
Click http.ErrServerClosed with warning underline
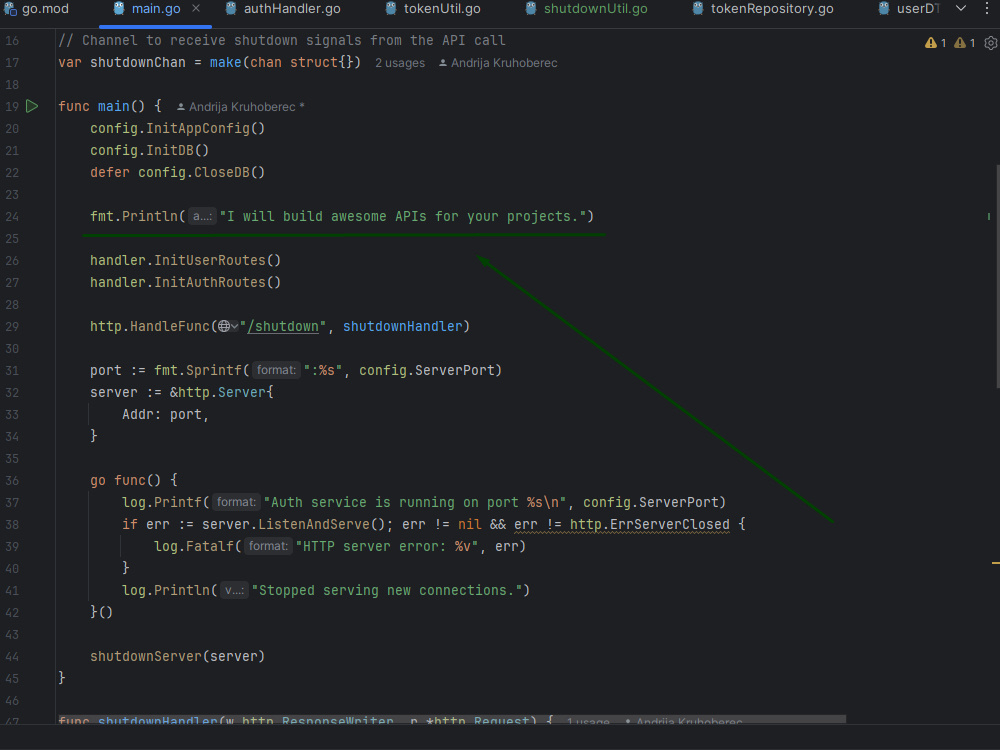tap(649, 524)
